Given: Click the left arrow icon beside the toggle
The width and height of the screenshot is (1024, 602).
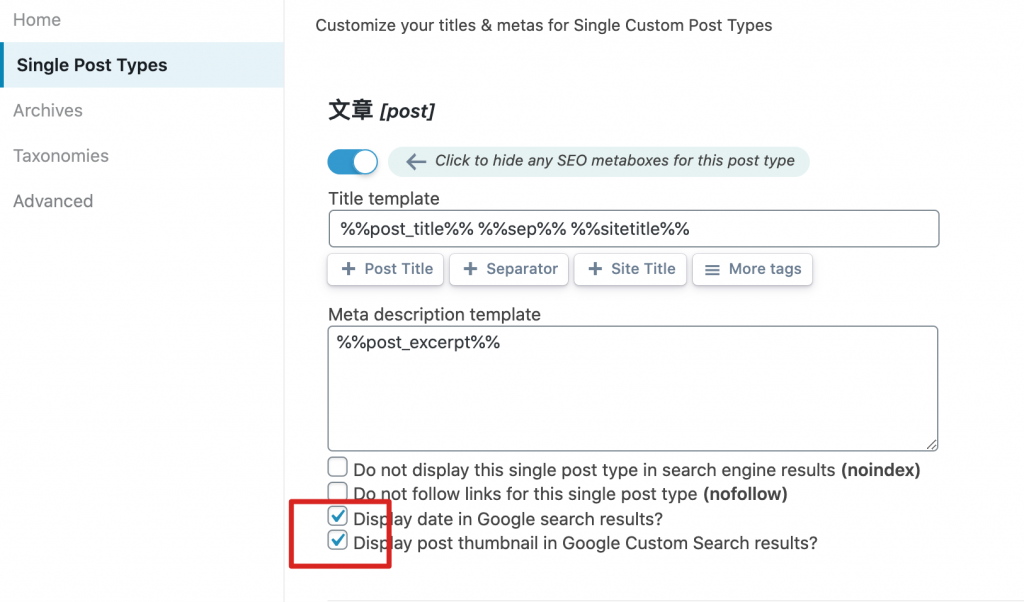Looking at the screenshot, I should [x=415, y=161].
